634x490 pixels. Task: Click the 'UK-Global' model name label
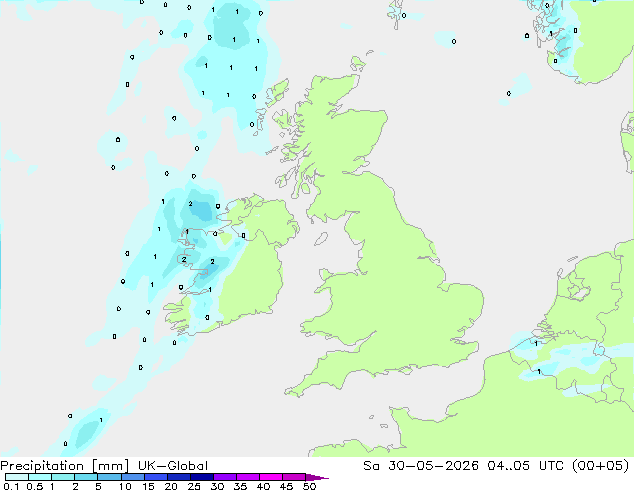pos(173,466)
